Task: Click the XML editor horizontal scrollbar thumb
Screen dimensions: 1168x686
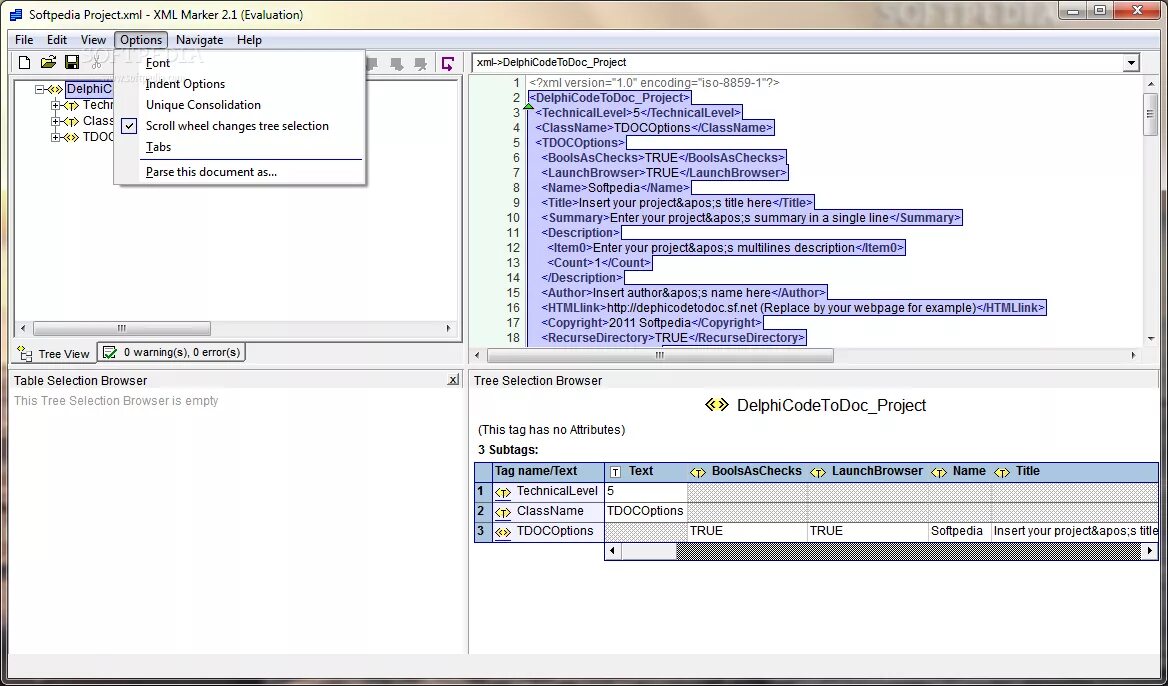Action: [659, 356]
